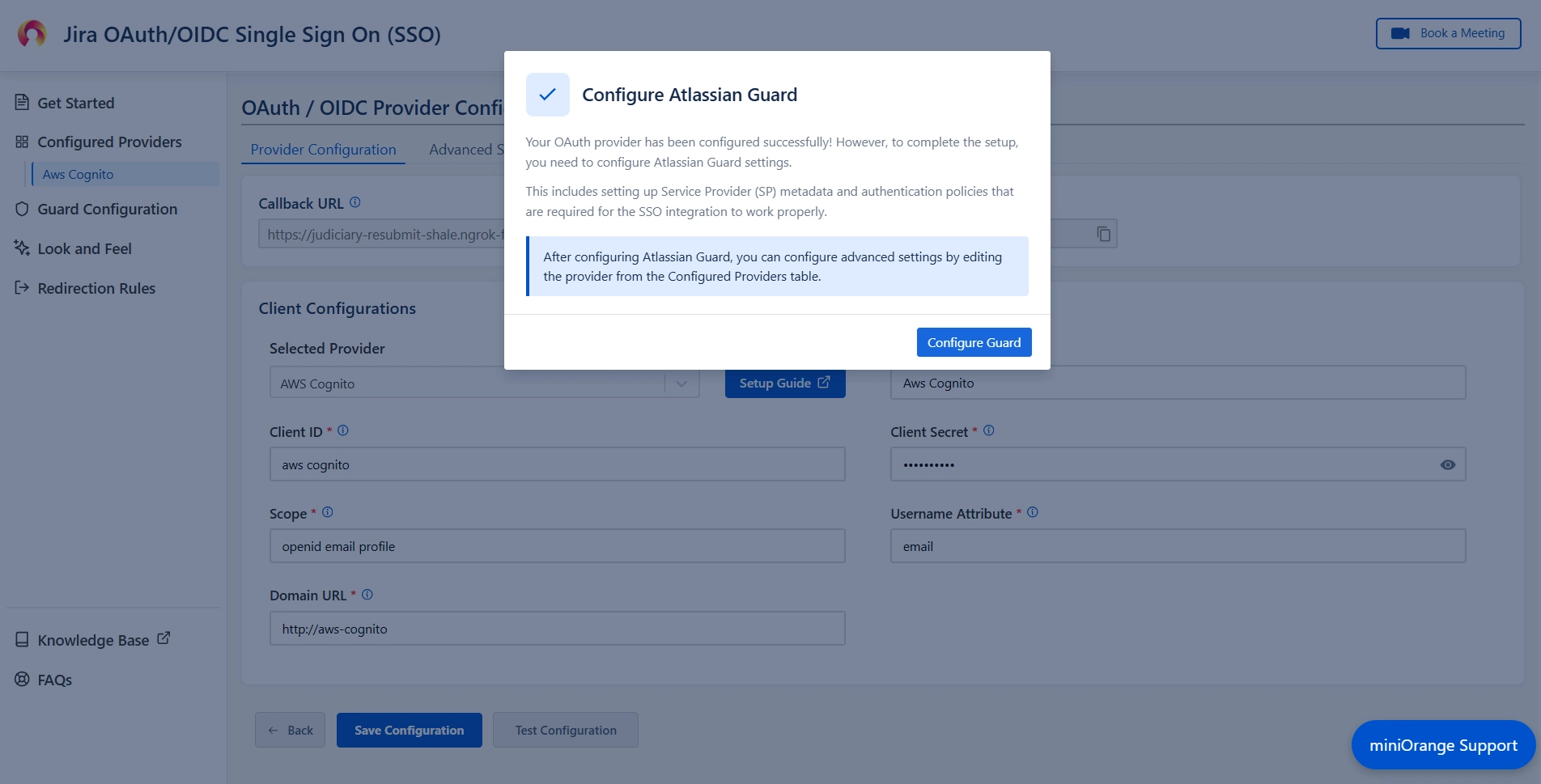Open miniOrange Support chat

(1443, 745)
